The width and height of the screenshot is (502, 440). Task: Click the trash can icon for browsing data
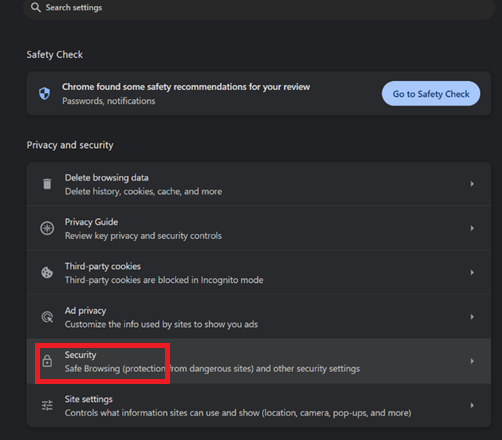[47, 184]
